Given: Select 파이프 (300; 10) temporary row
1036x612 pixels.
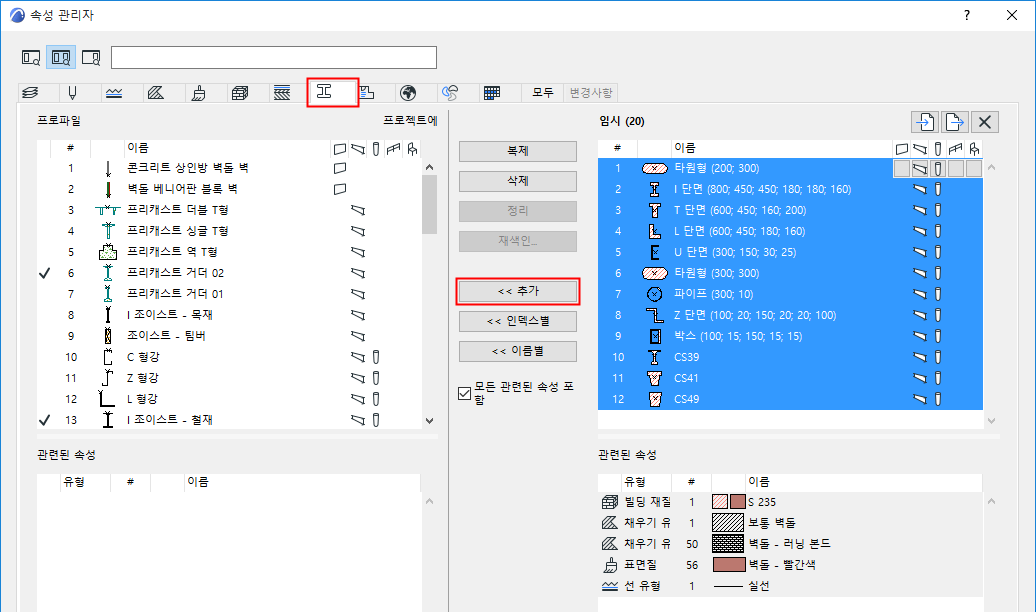Looking at the screenshot, I should (x=790, y=294).
